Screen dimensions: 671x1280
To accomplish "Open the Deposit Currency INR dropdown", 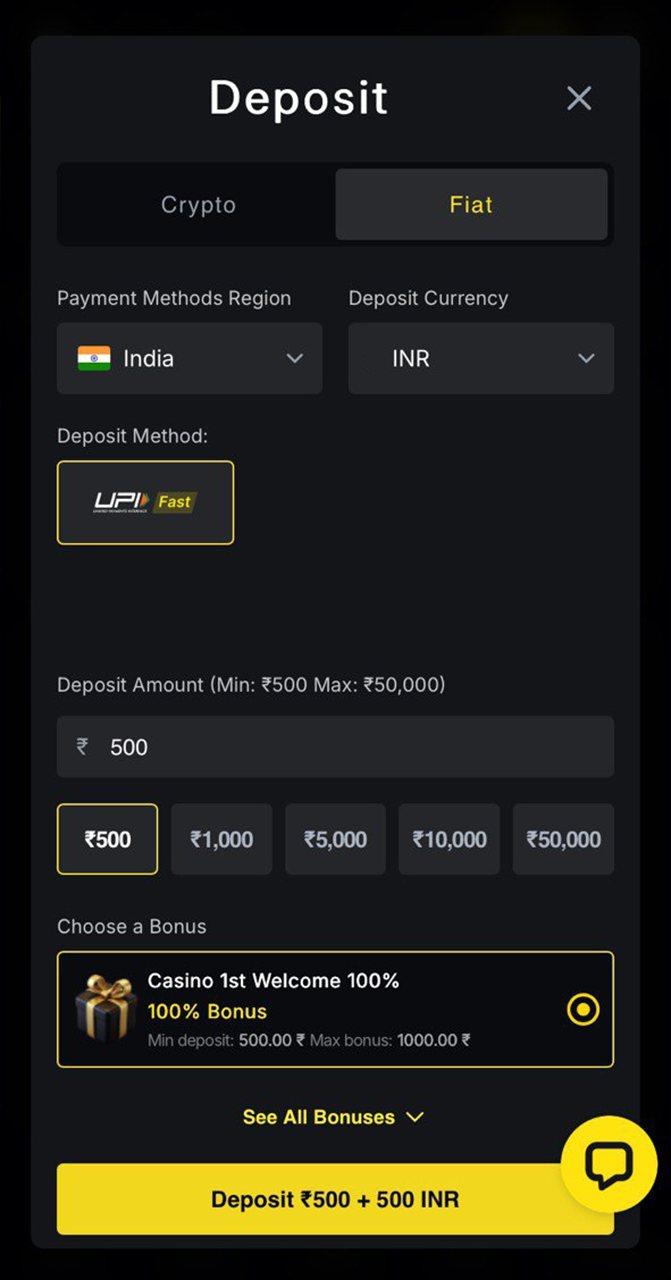I will click(x=481, y=358).
